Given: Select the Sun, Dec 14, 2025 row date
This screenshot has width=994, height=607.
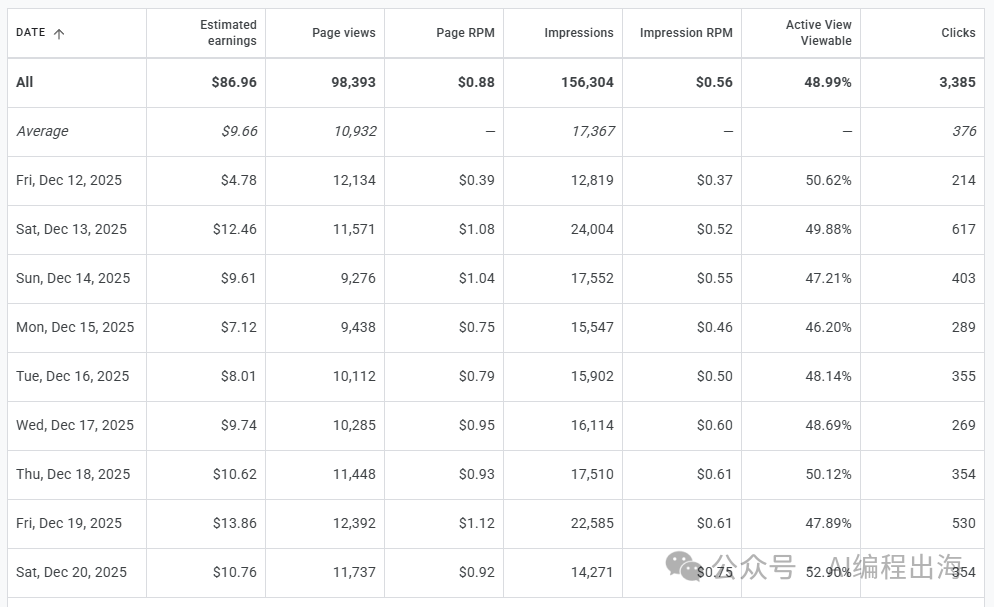Looking at the screenshot, I should pos(73,278).
